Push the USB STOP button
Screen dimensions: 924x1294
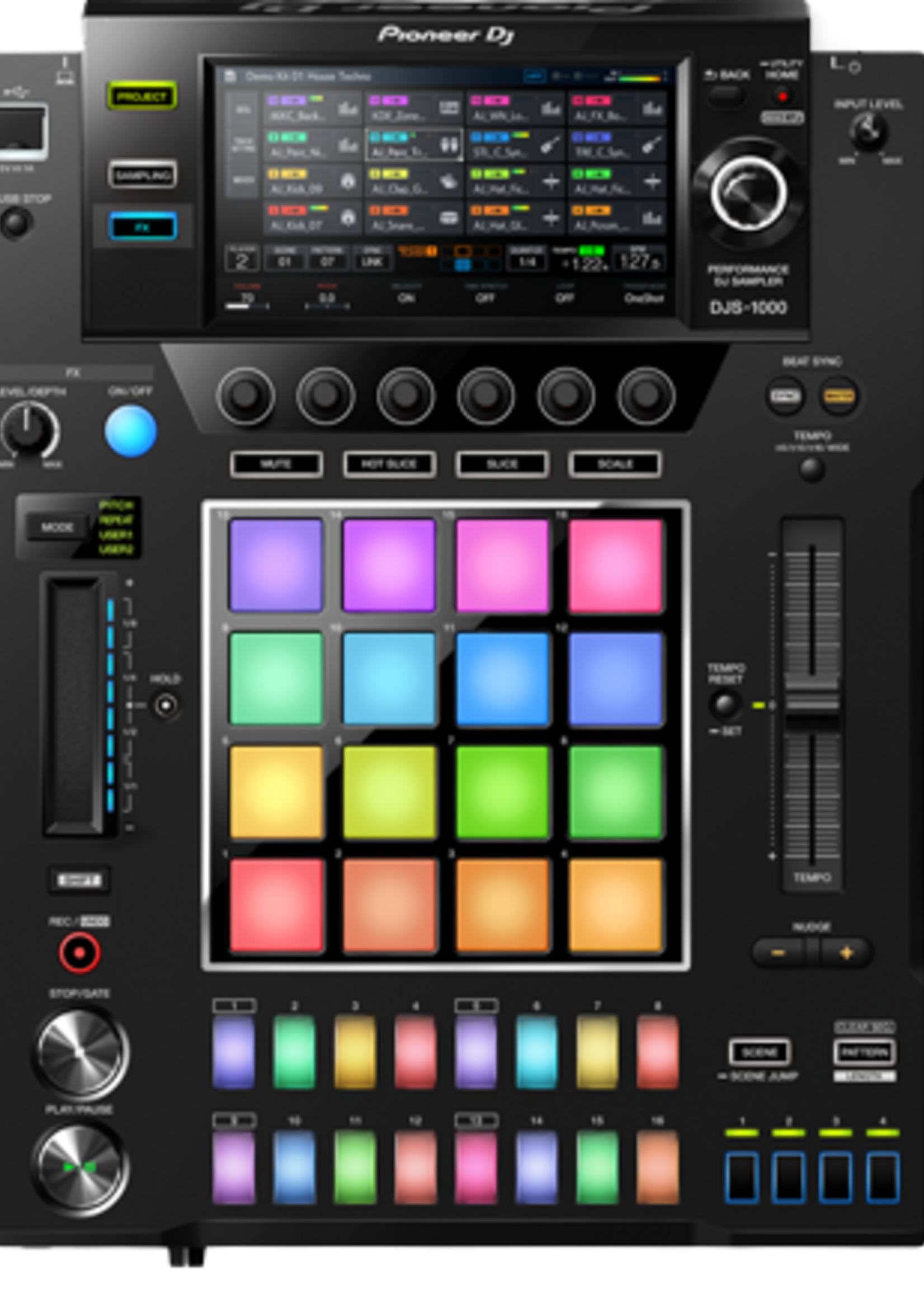pyautogui.click(x=16, y=223)
